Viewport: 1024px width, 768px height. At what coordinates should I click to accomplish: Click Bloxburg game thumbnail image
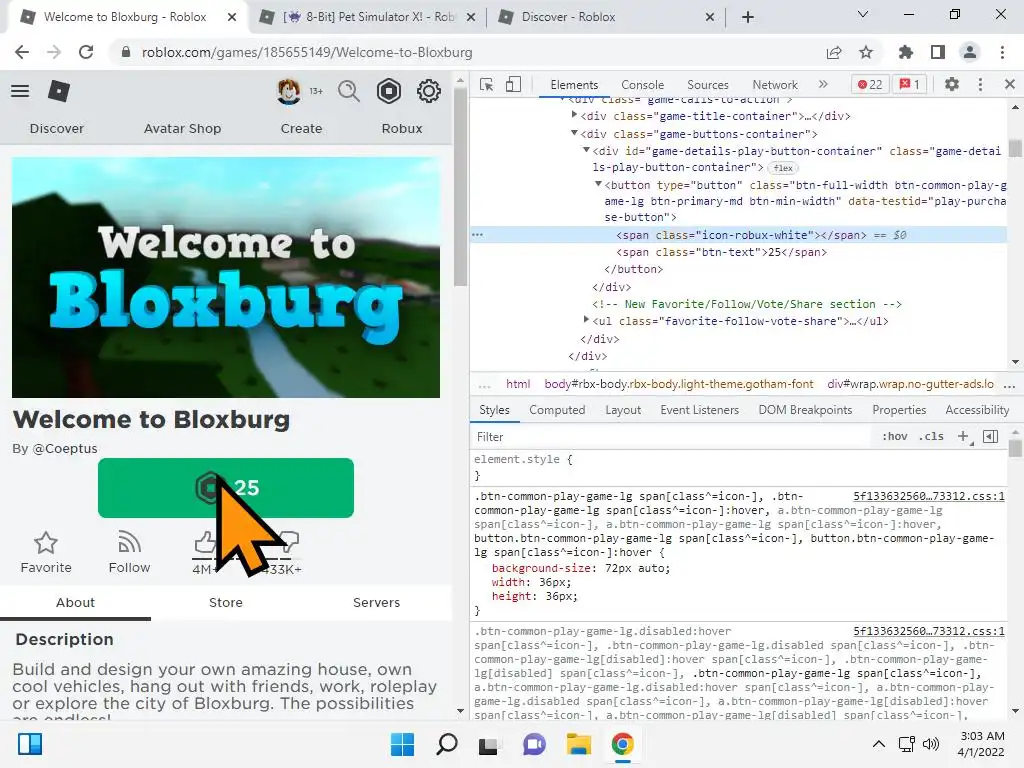[x=226, y=277]
